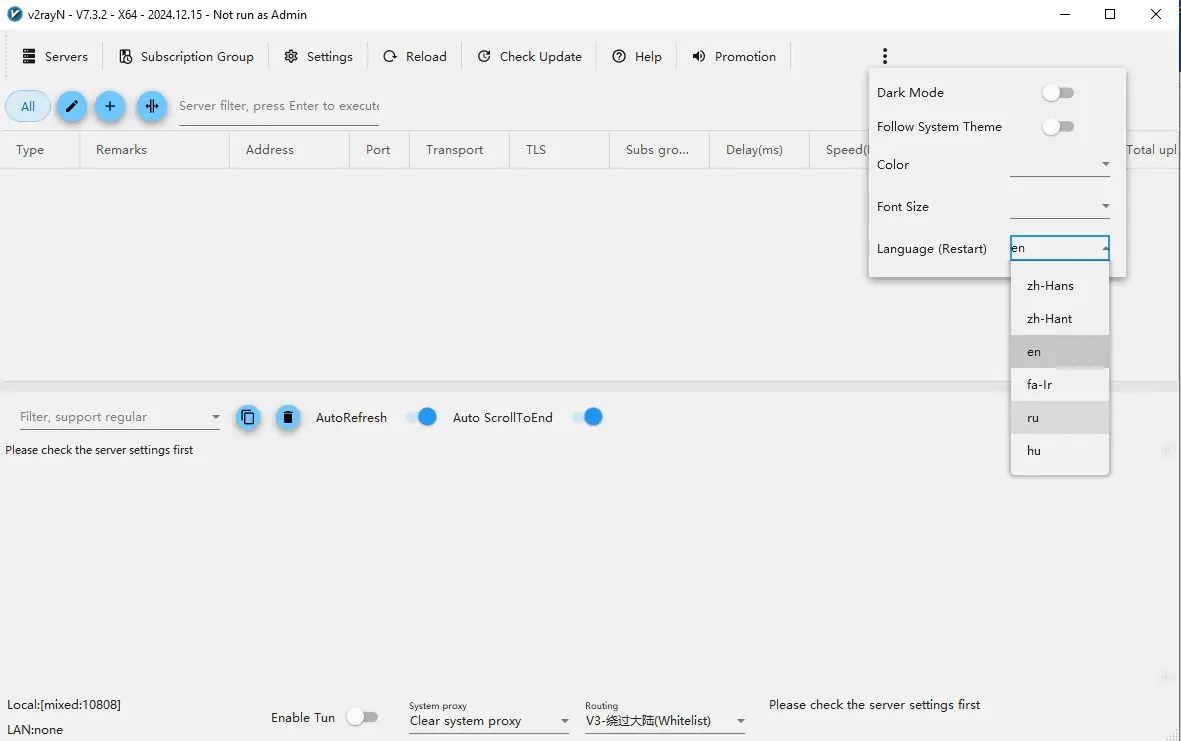Expand the Routing dropdown

[x=665, y=721]
